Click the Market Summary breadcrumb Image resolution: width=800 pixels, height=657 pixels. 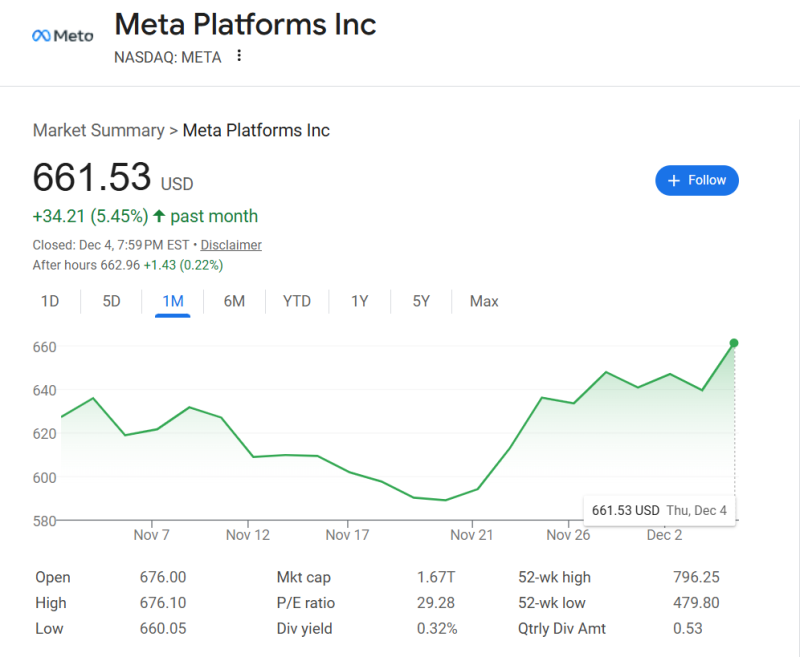coord(98,130)
